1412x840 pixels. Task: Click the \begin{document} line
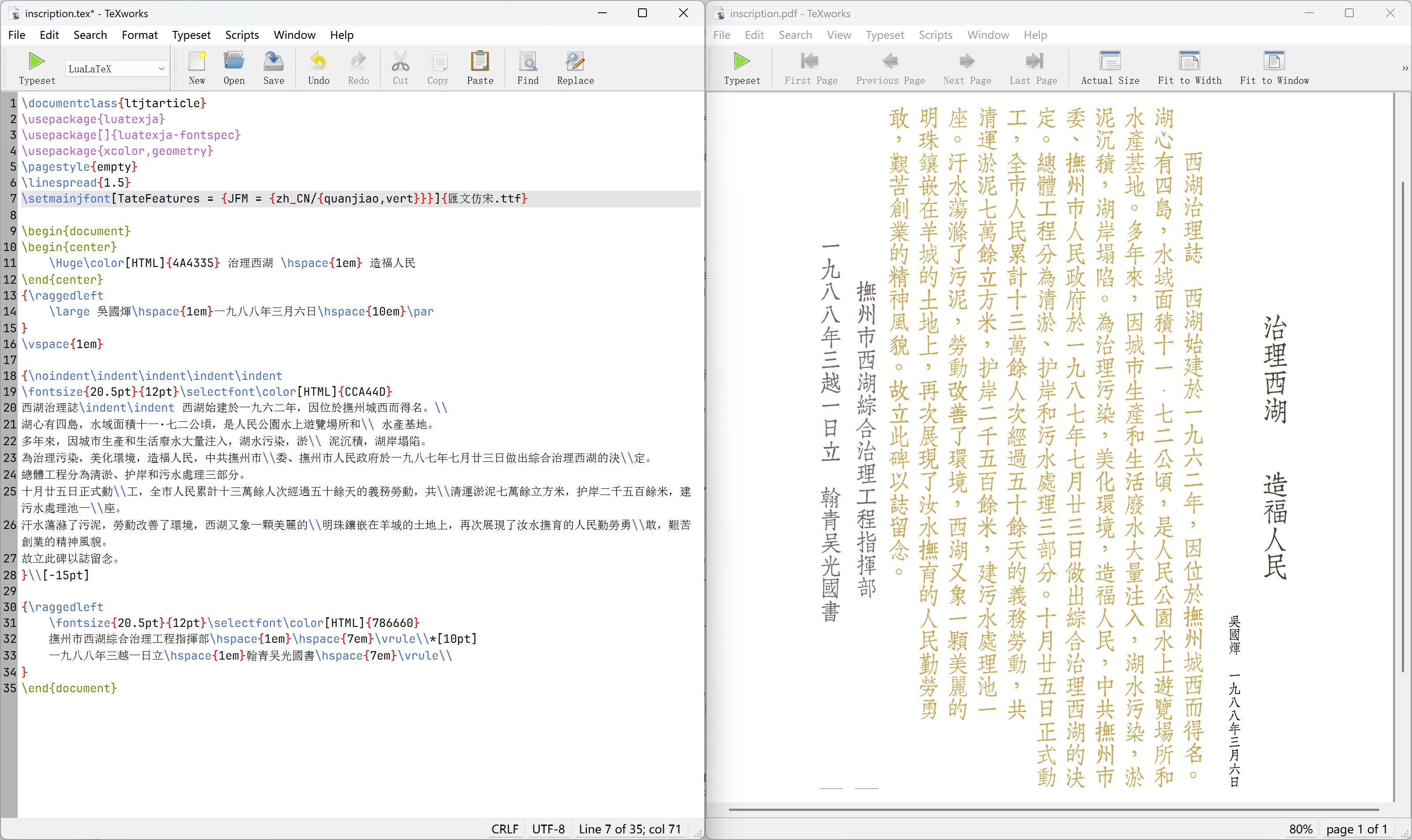tap(76, 231)
